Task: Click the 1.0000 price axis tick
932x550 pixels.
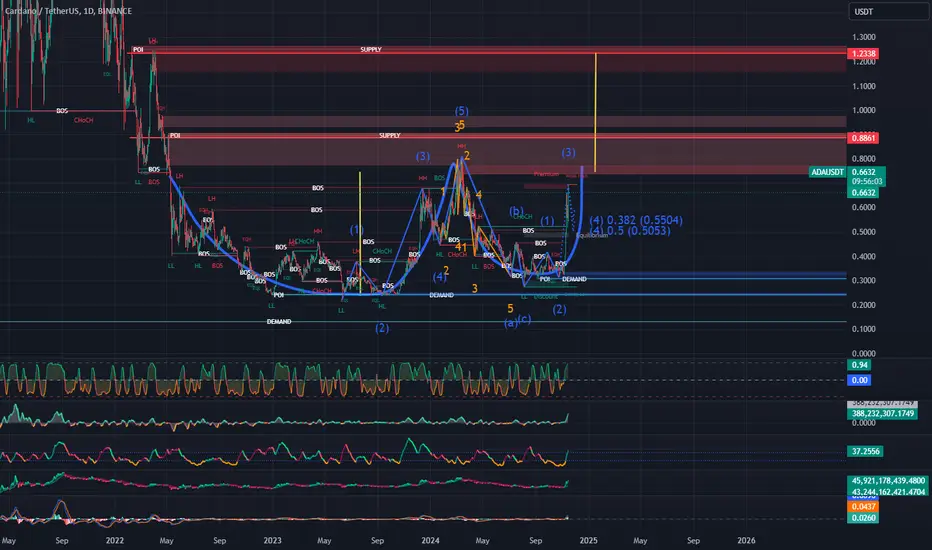Action: tap(864, 110)
